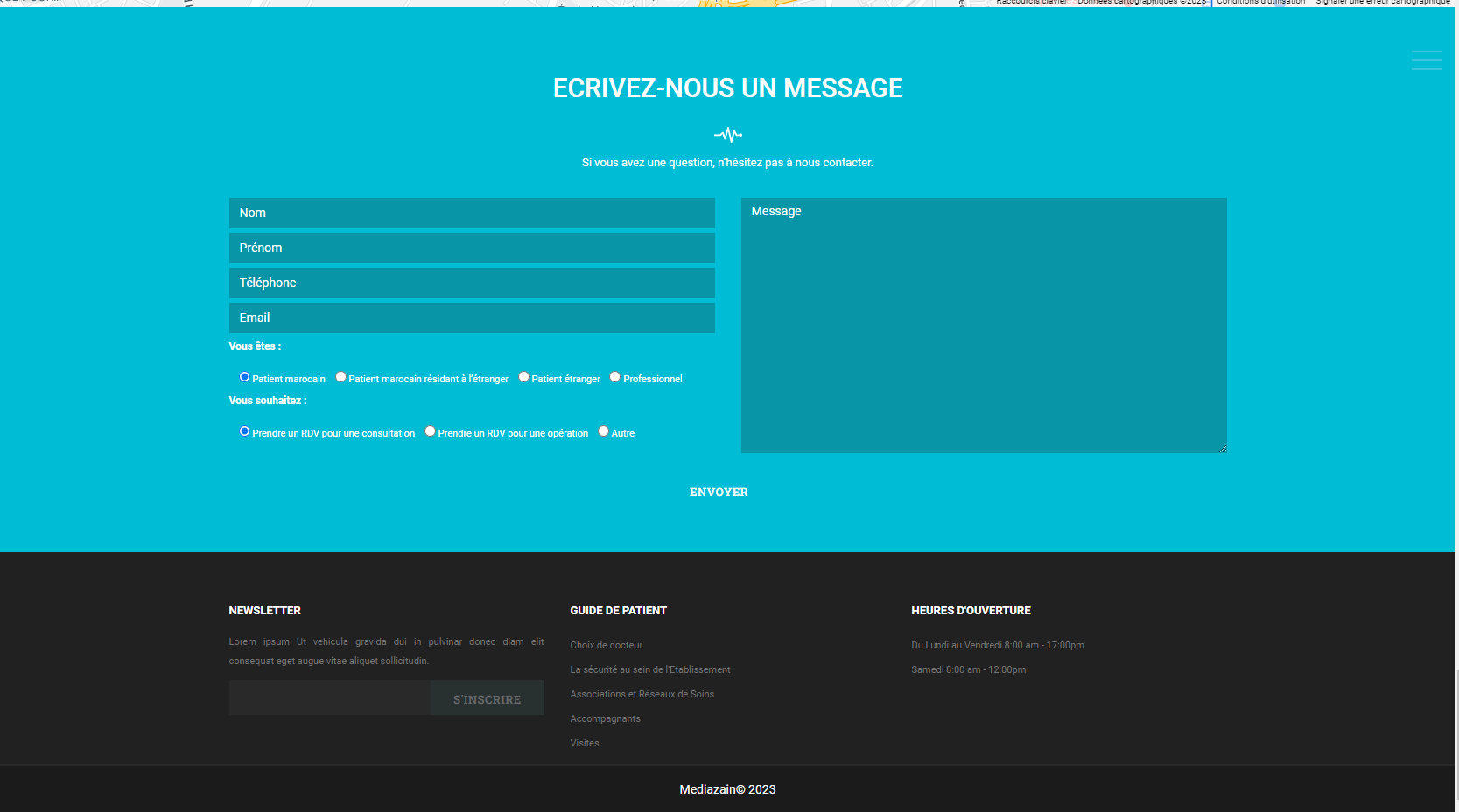The width and height of the screenshot is (1459, 812).
Task: Click the Nom input field
Action: 472,213
